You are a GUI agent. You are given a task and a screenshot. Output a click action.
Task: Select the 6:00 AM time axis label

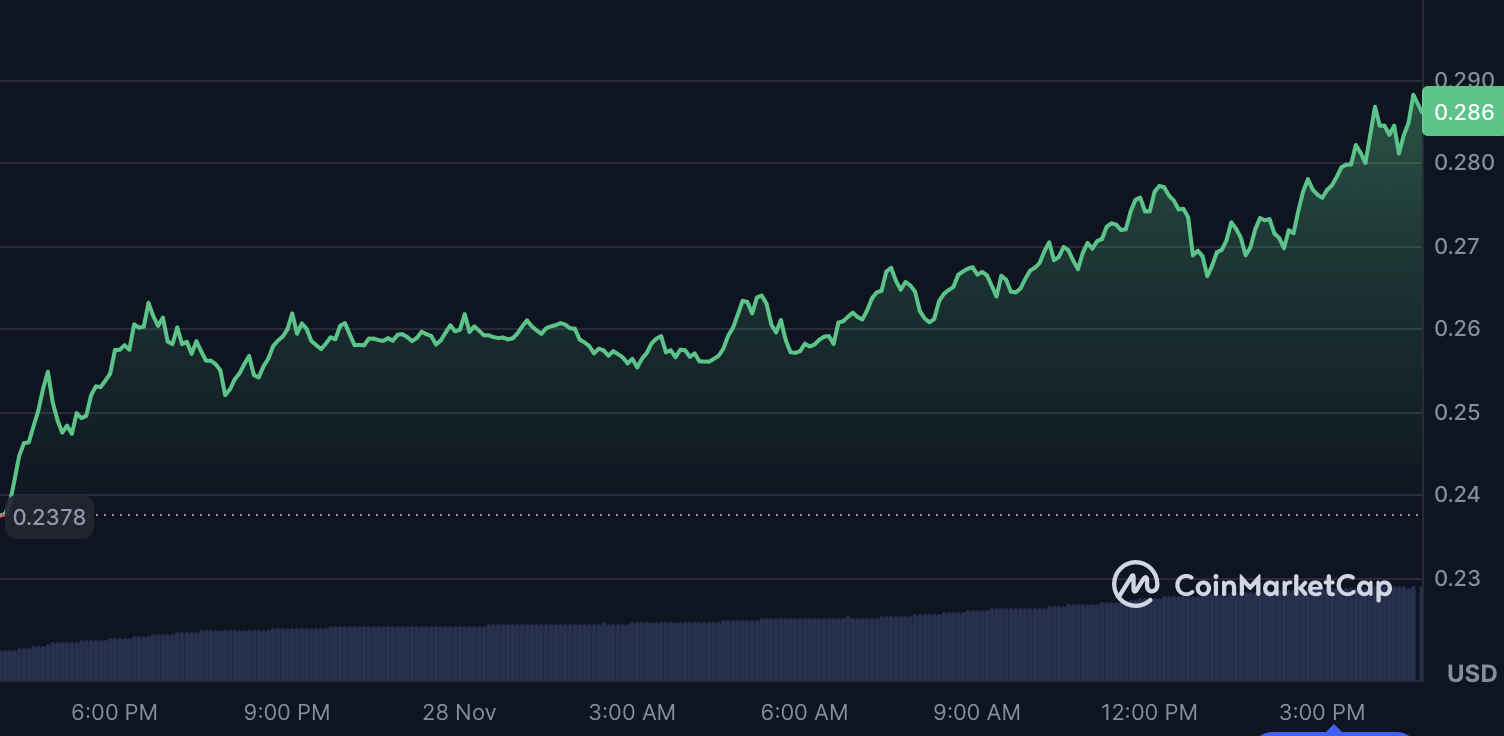(804, 713)
